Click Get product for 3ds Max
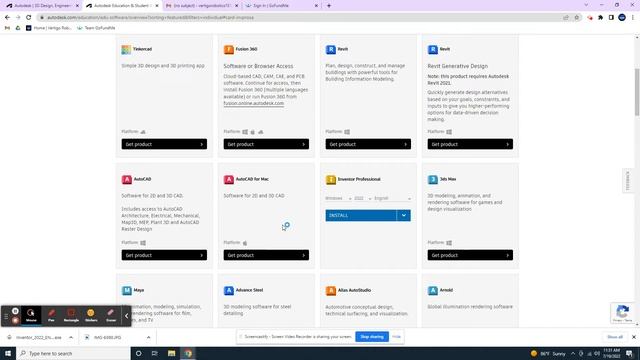The width and height of the screenshot is (640, 360). click(470, 255)
